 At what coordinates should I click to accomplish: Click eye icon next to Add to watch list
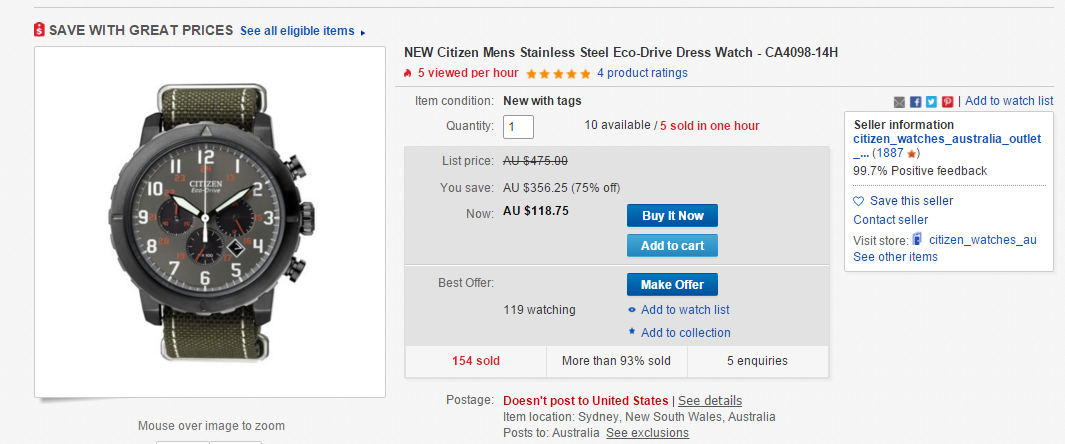tap(632, 310)
